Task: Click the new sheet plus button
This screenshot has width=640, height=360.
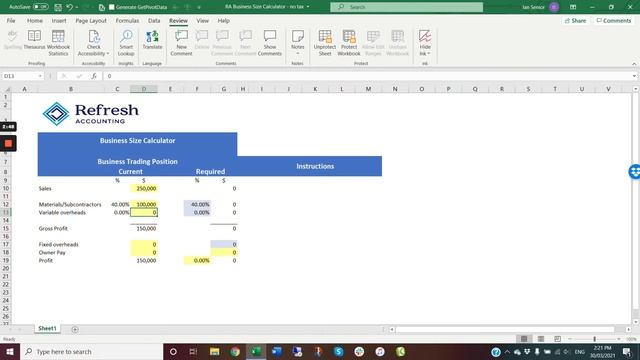Action: [75, 329]
